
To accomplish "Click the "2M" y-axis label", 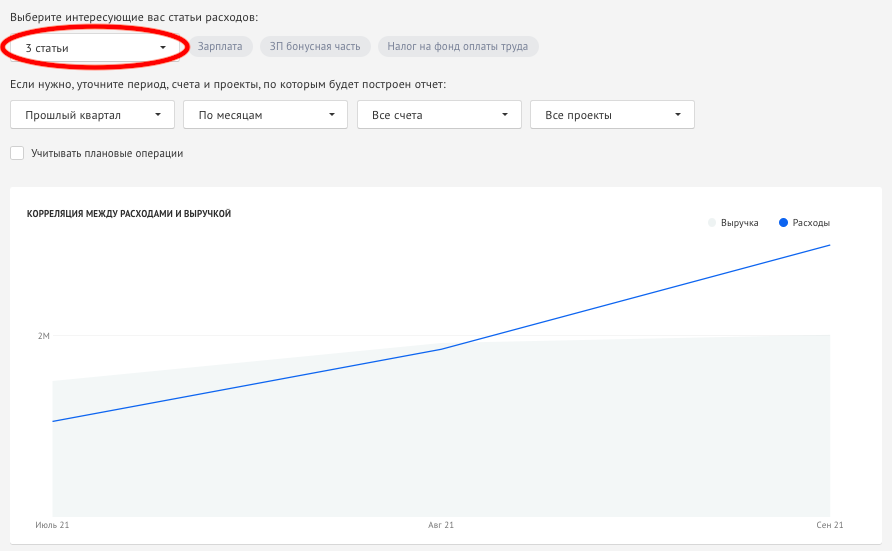I will (44, 336).
